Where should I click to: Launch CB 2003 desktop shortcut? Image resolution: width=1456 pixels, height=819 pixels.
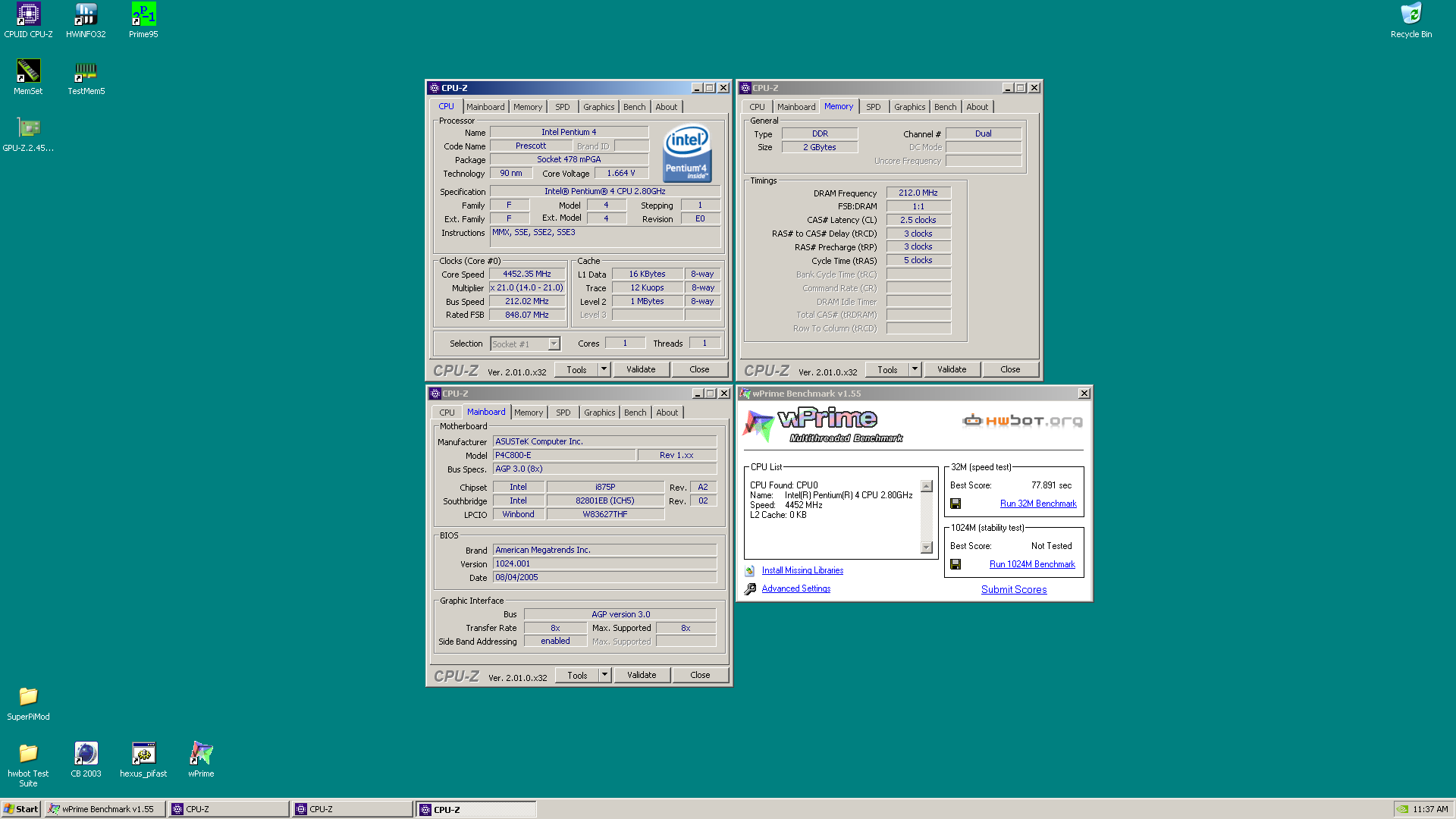[86, 760]
